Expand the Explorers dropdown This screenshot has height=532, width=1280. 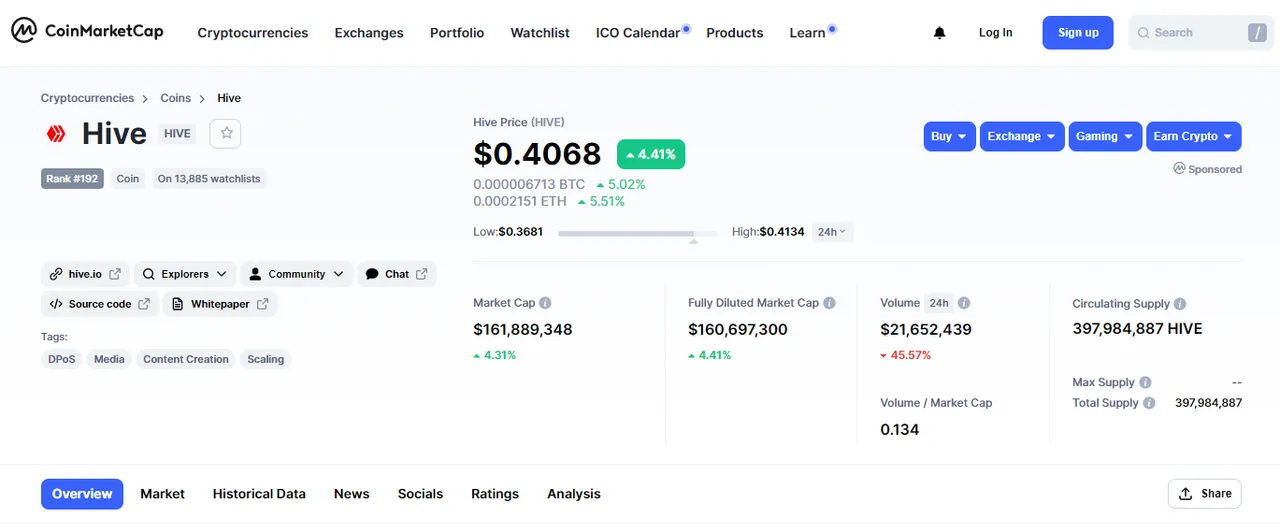[185, 274]
